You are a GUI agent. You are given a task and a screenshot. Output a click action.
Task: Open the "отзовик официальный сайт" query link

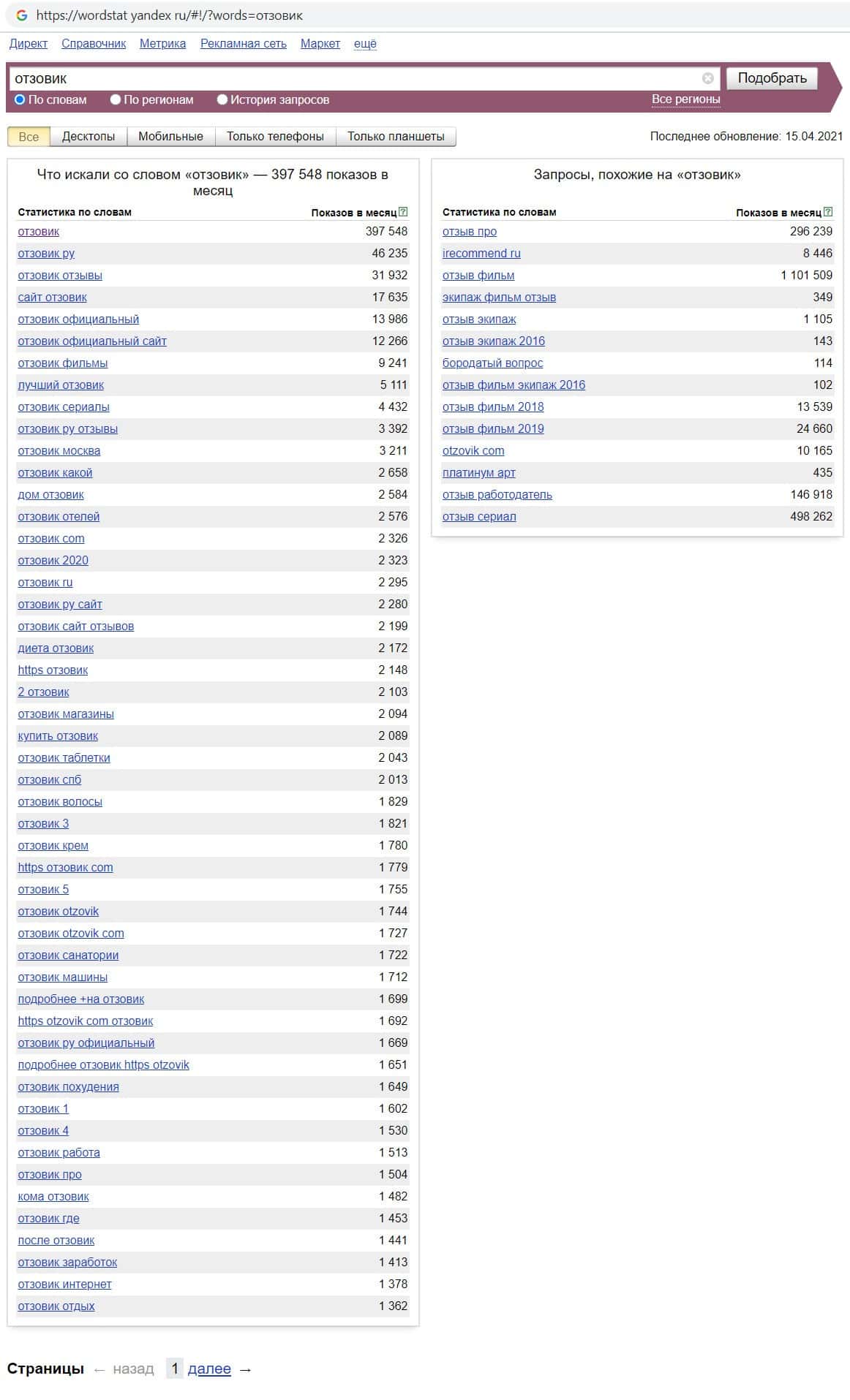click(92, 341)
